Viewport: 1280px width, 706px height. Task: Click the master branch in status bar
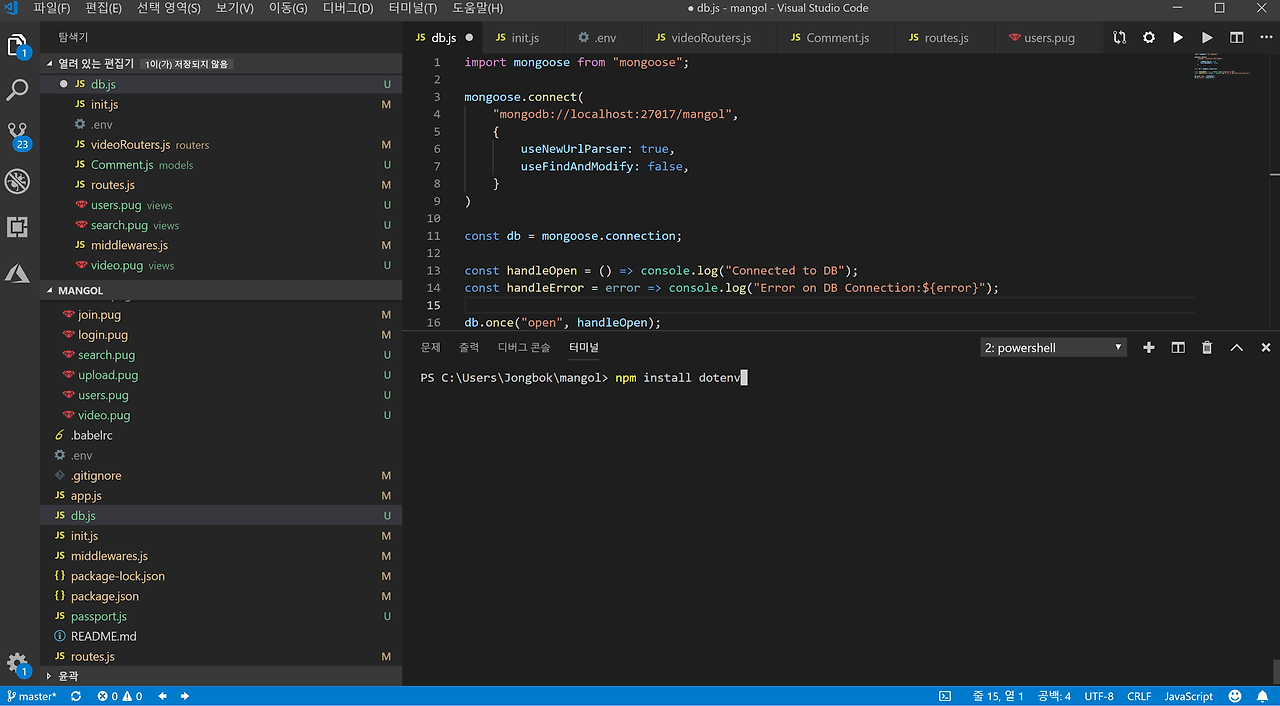32,696
